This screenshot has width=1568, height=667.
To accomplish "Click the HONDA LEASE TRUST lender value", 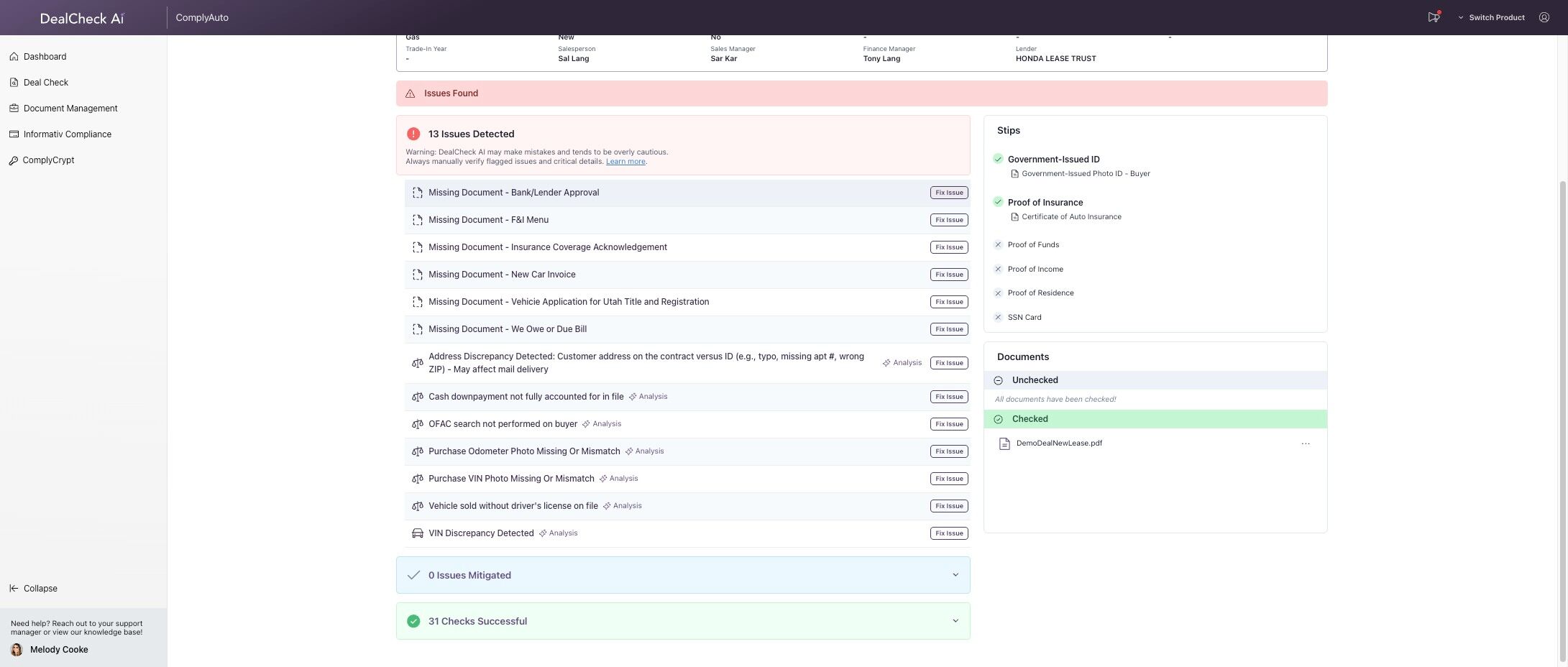I will pyautogui.click(x=1055, y=59).
